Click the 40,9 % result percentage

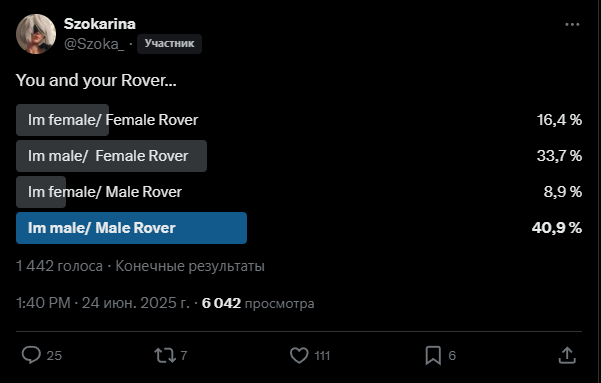click(x=557, y=228)
